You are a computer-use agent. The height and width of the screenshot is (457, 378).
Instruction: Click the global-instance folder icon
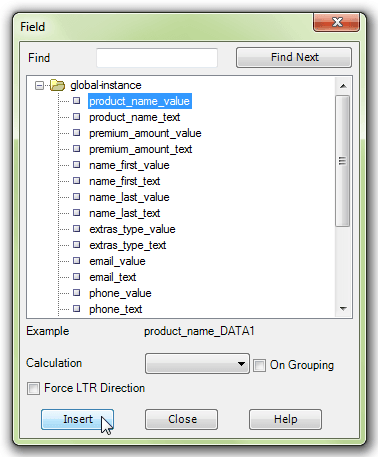pos(58,85)
